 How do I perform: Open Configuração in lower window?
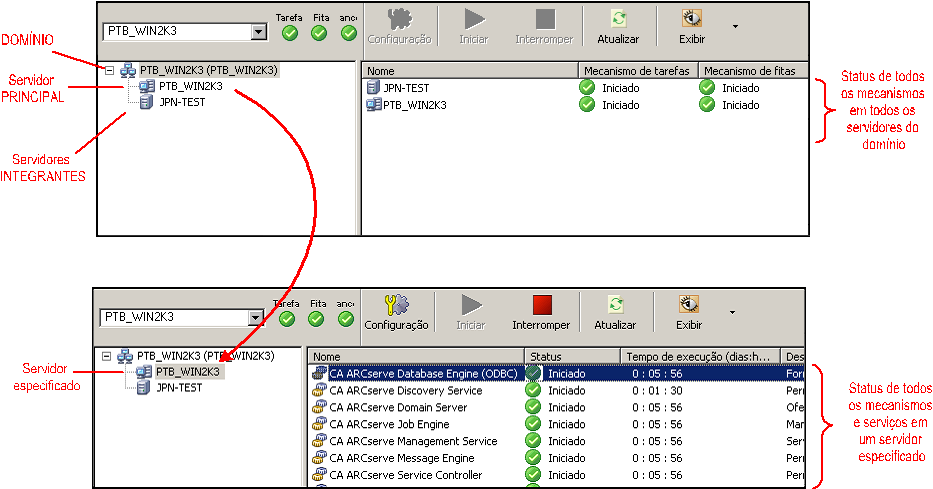[x=396, y=313]
